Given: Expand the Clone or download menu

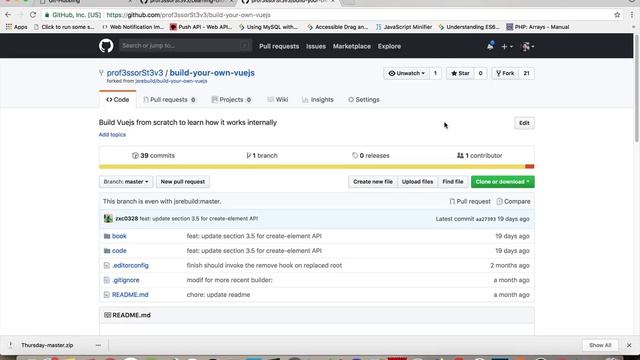Looking at the screenshot, I should click(x=502, y=182).
